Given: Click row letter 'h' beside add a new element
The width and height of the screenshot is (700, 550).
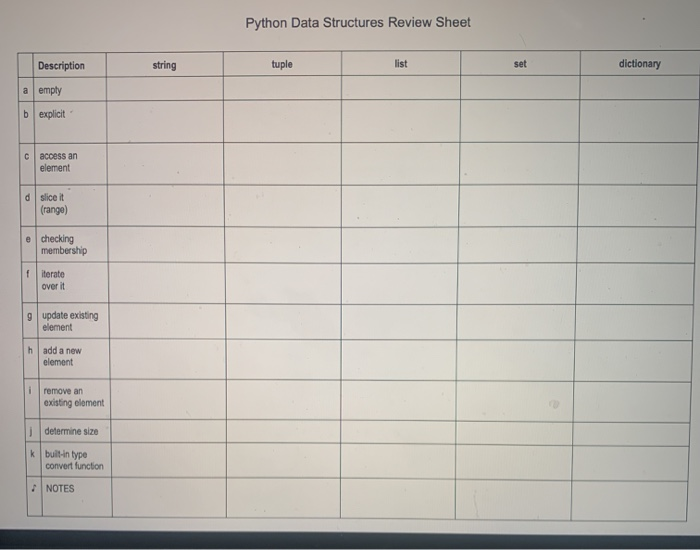Looking at the screenshot, I should coord(30,350).
